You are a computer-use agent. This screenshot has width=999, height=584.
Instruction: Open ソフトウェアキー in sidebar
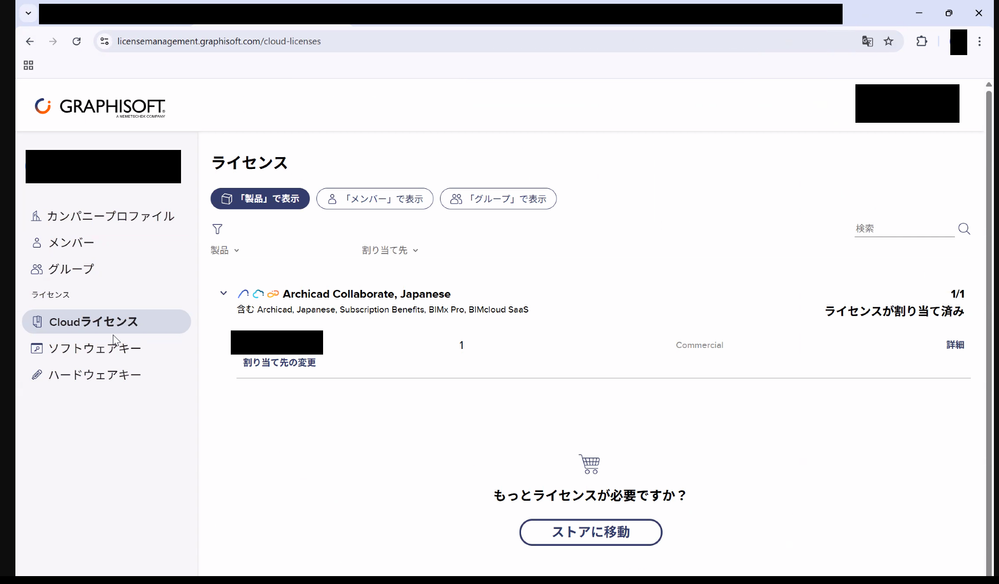click(86, 348)
